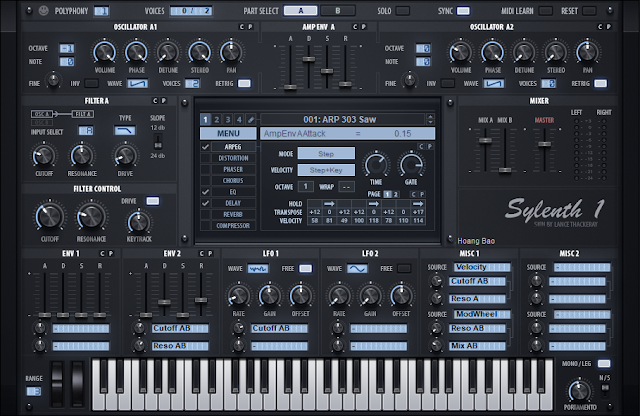The image size is (640, 416).
Task: Click the Oscillator A1 copy C icon
Action: 241,27
